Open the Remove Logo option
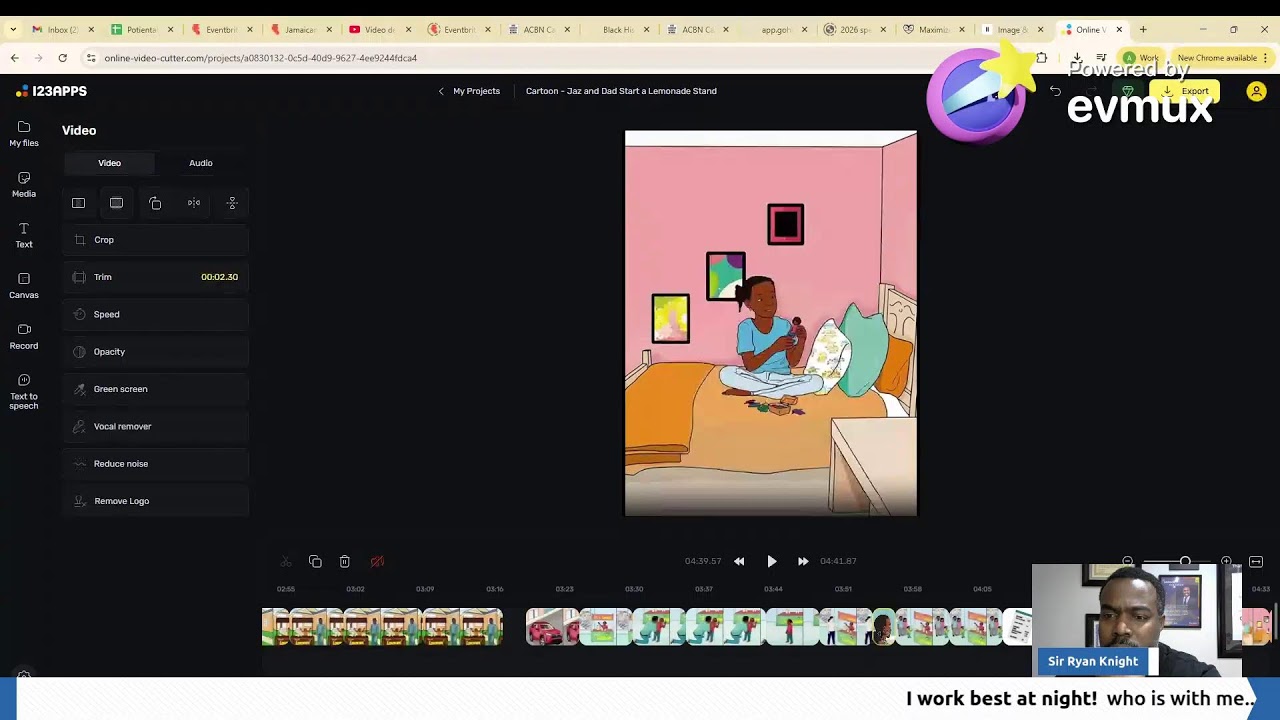Viewport: 1280px width, 720px height. point(156,501)
